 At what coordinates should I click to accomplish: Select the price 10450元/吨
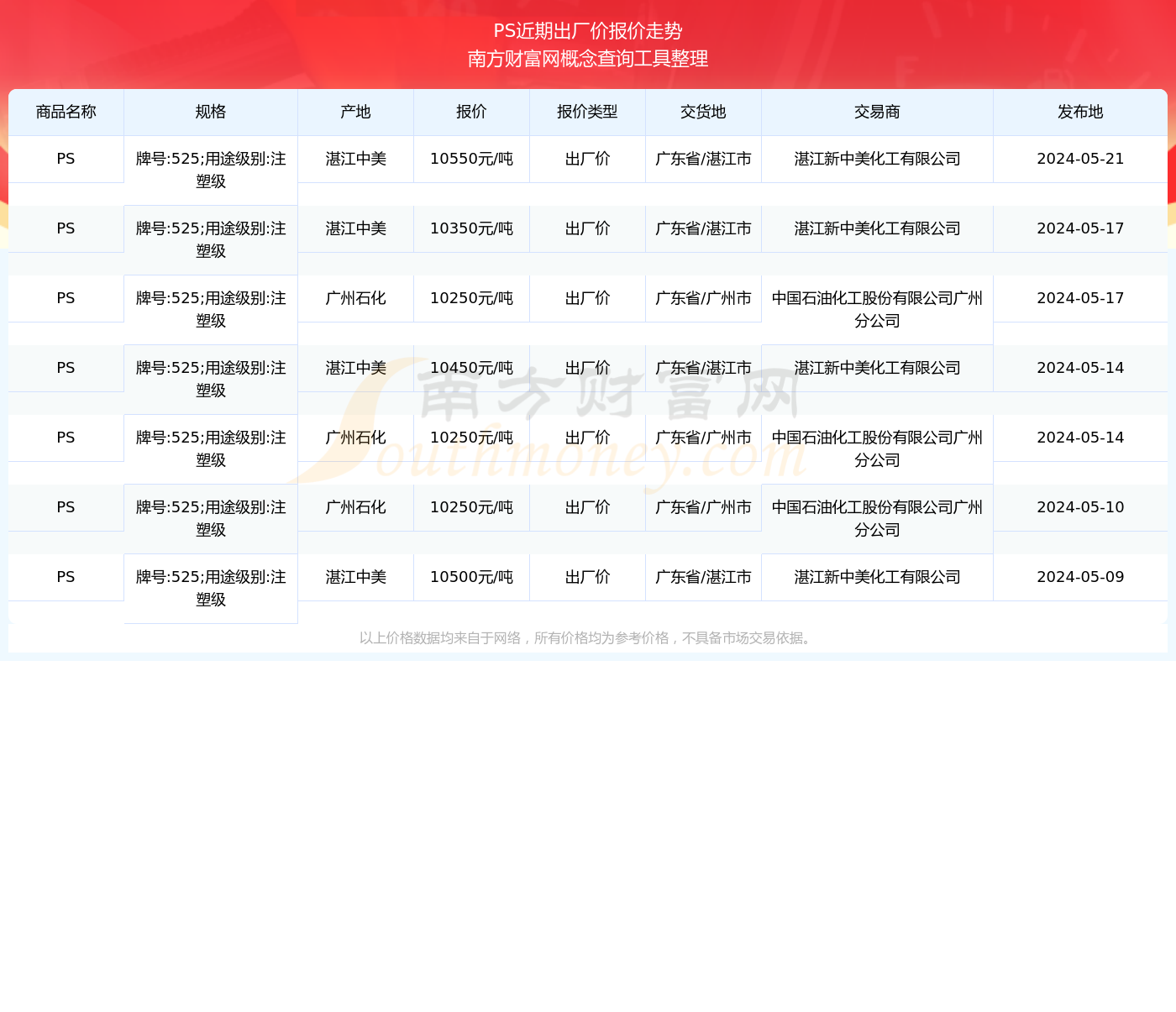tap(471, 368)
